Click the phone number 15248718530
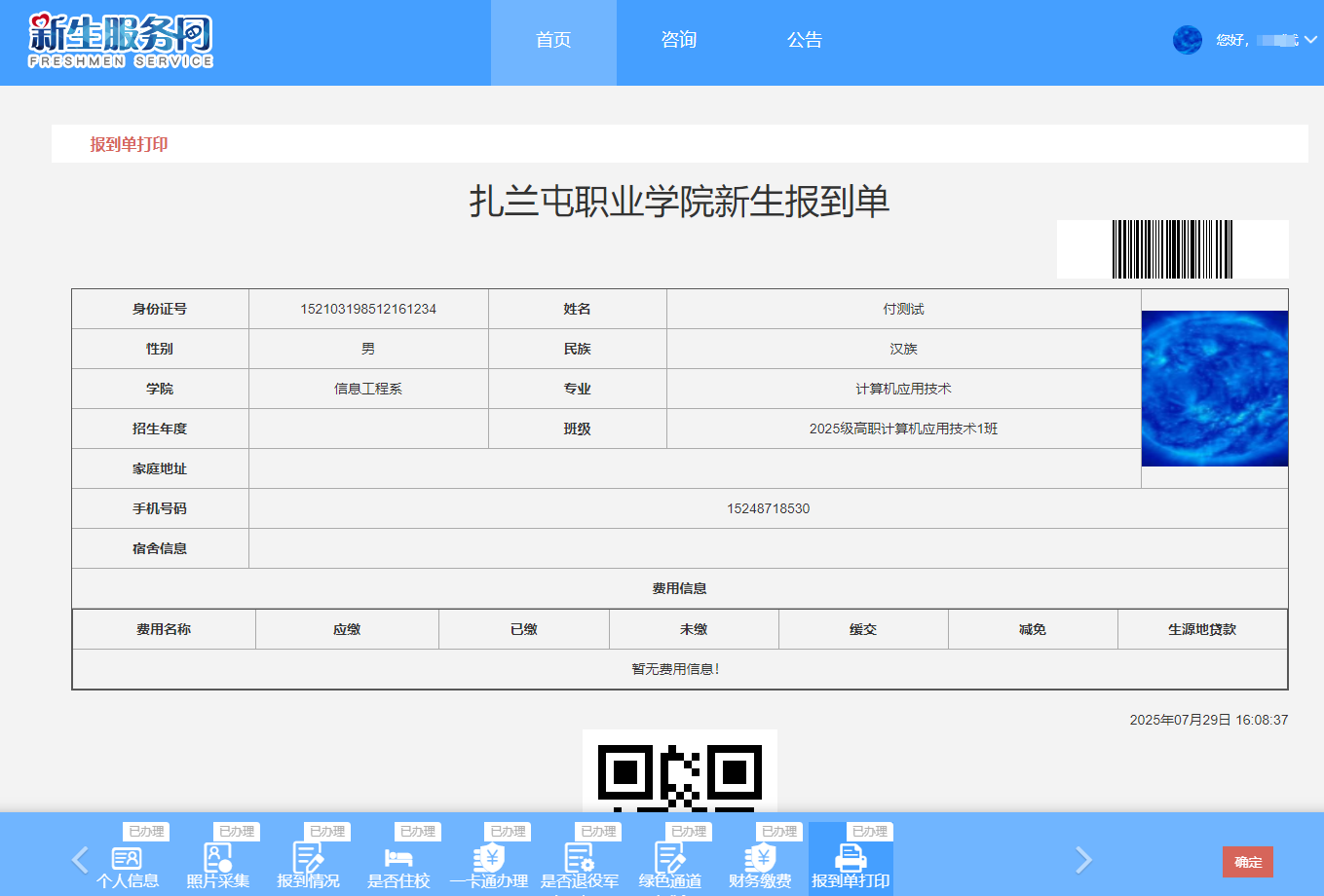Image resolution: width=1324 pixels, height=896 pixels. tap(768, 508)
